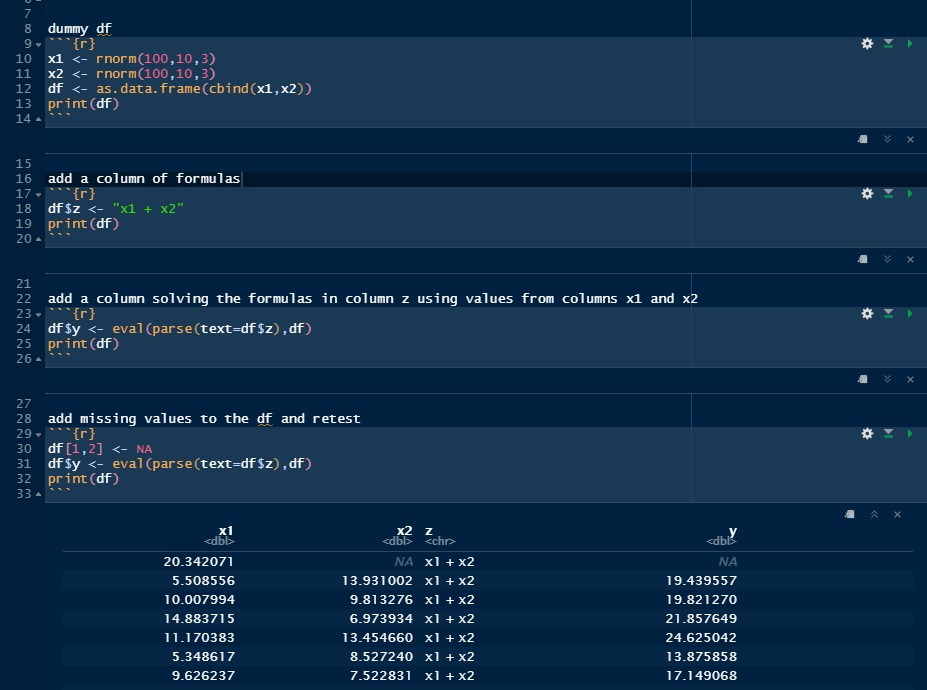Run all chunks above first eval(parse) chunk

888,314
